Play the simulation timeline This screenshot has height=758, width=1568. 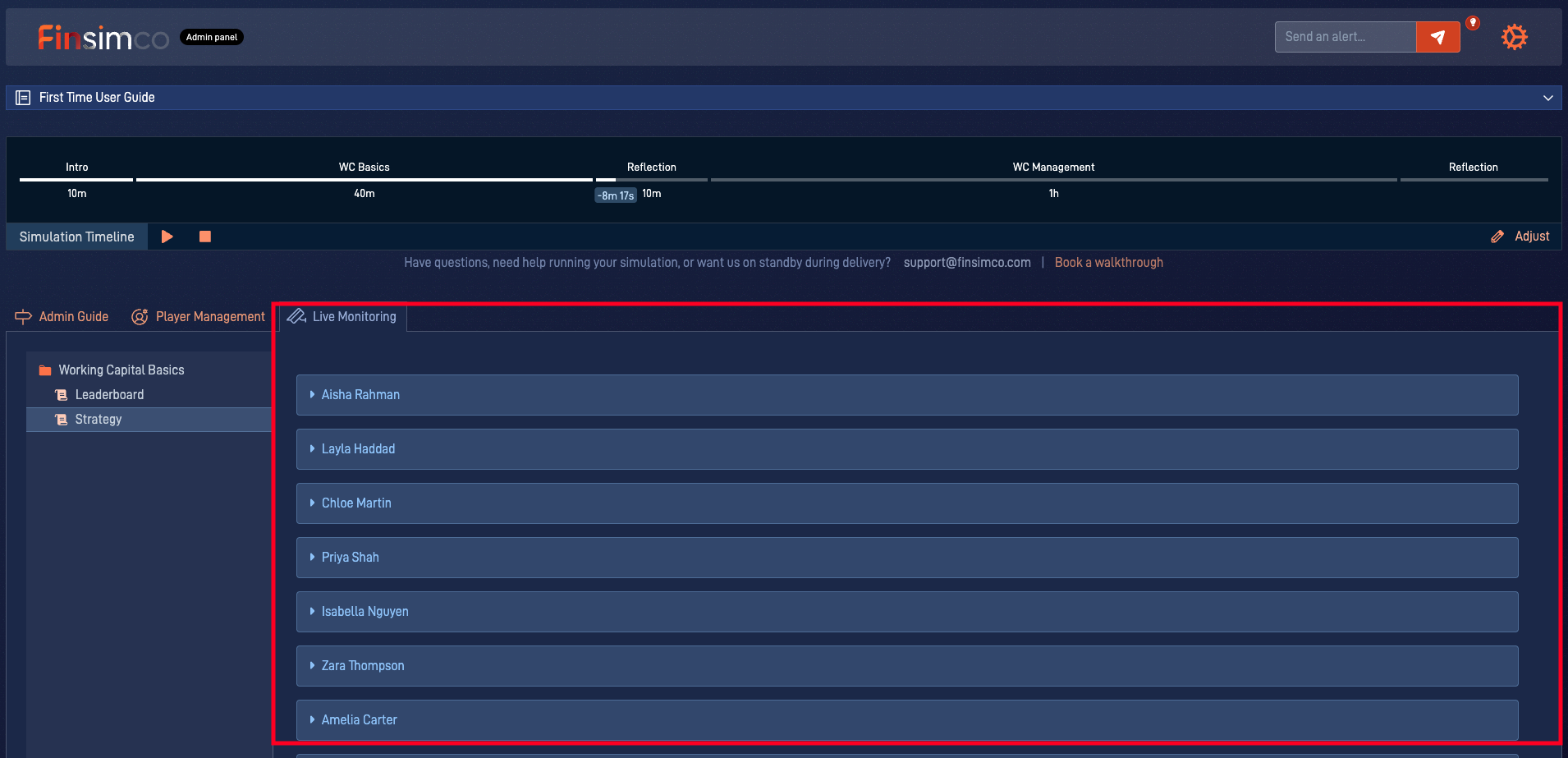(167, 237)
